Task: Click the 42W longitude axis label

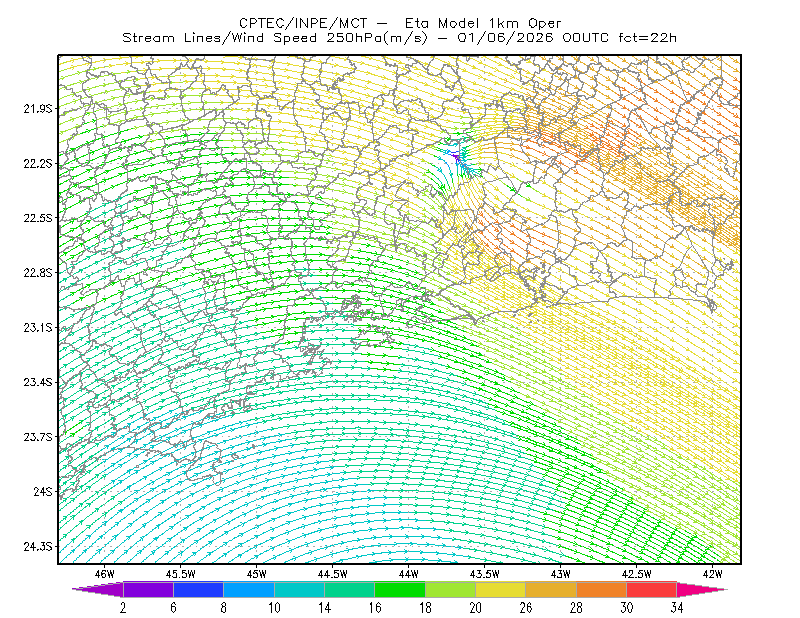Action: pyautogui.click(x=712, y=574)
